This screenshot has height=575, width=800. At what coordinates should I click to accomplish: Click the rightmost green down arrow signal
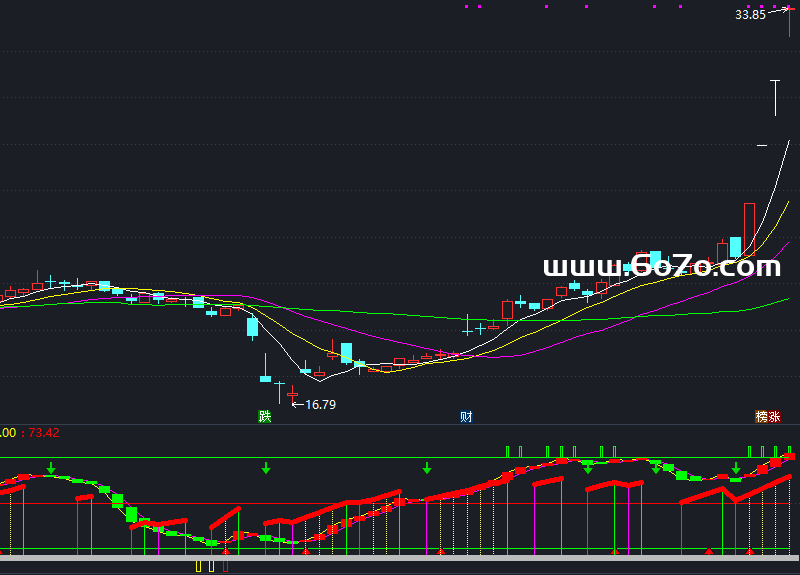pos(737,467)
